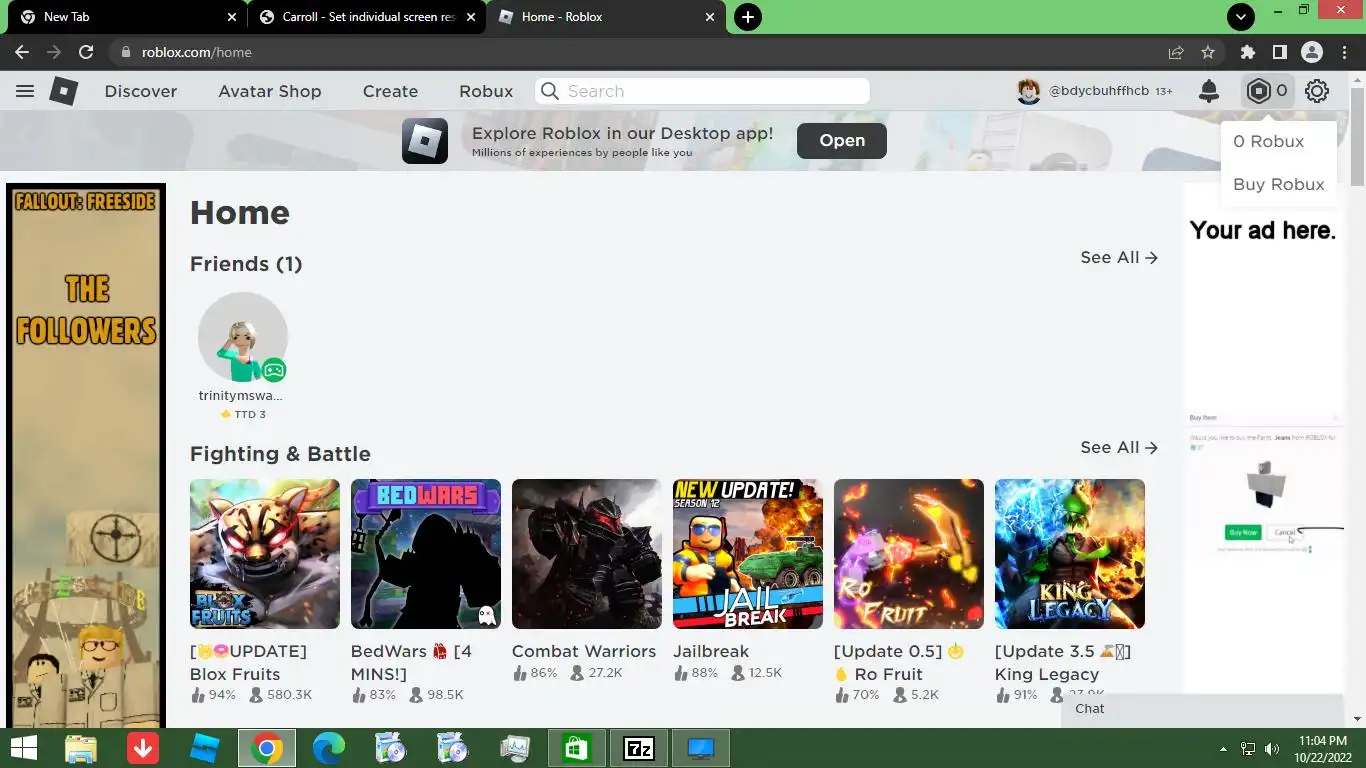Open the Blox Fruits game thumbnail
The image size is (1366, 768).
(x=265, y=554)
